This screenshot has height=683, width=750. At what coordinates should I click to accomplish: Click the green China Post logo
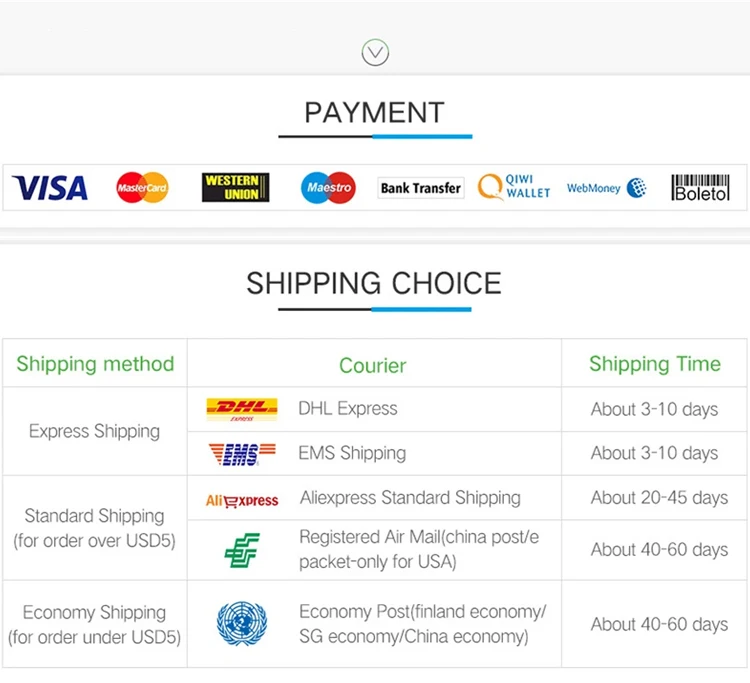pos(242,550)
